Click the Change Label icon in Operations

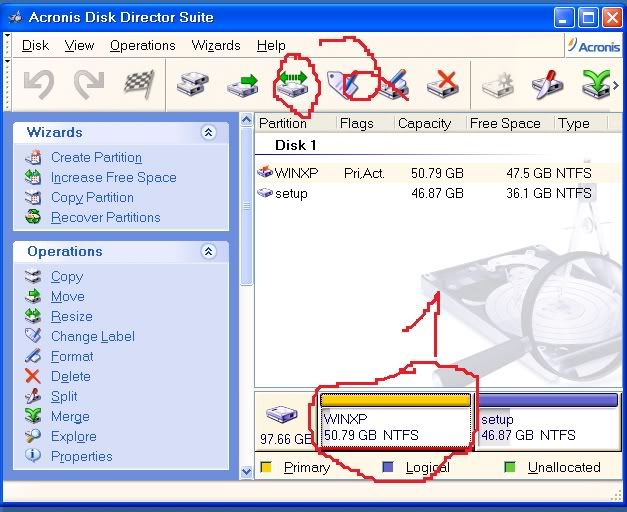click(x=33, y=335)
